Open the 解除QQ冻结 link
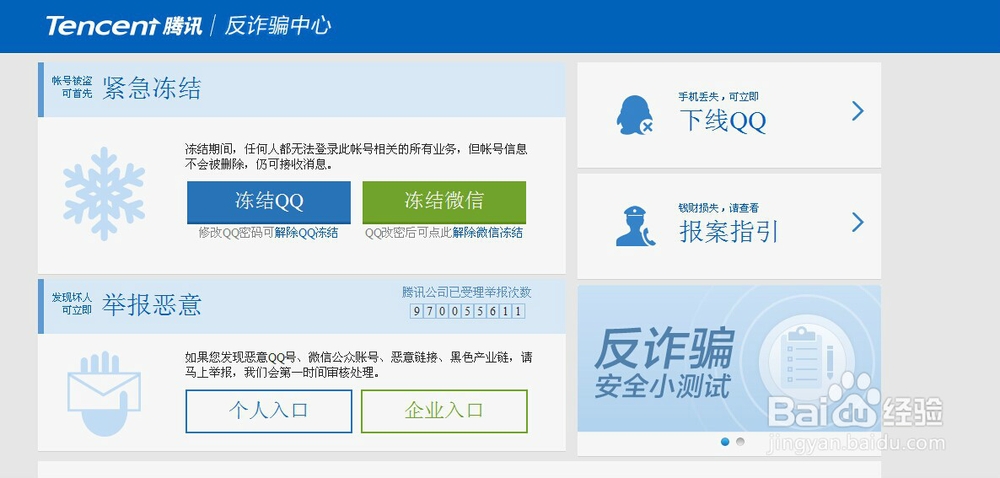The height and width of the screenshot is (478, 1000). pyautogui.click(x=306, y=233)
